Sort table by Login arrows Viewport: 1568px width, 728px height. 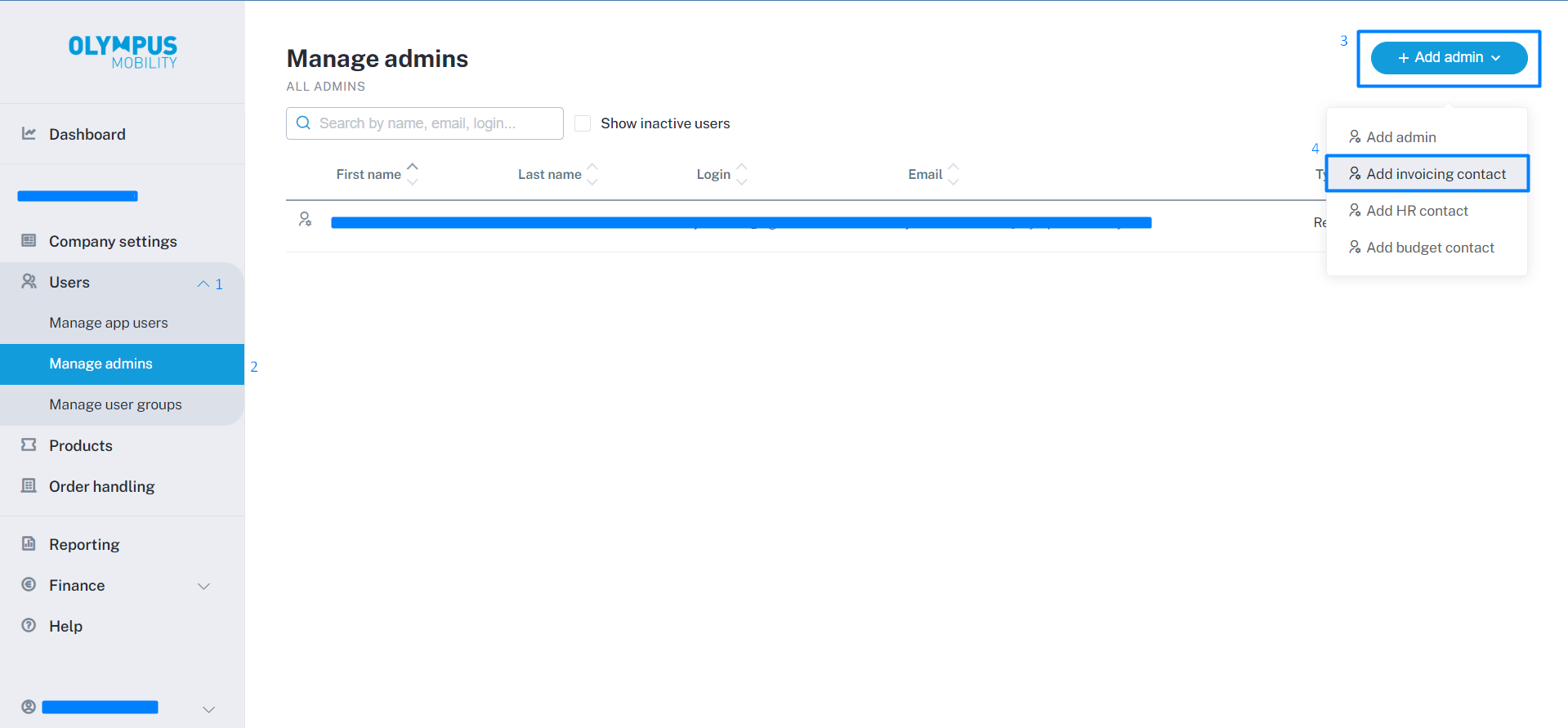[x=742, y=174]
